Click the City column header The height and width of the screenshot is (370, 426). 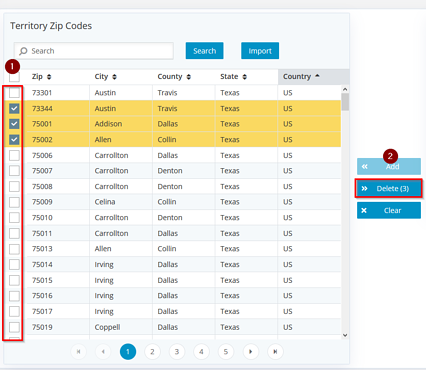121,77
